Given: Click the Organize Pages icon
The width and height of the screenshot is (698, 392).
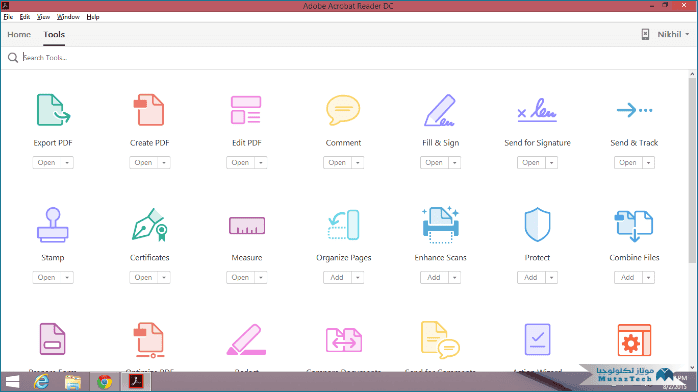Looking at the screenshot, I should point(343,225).
